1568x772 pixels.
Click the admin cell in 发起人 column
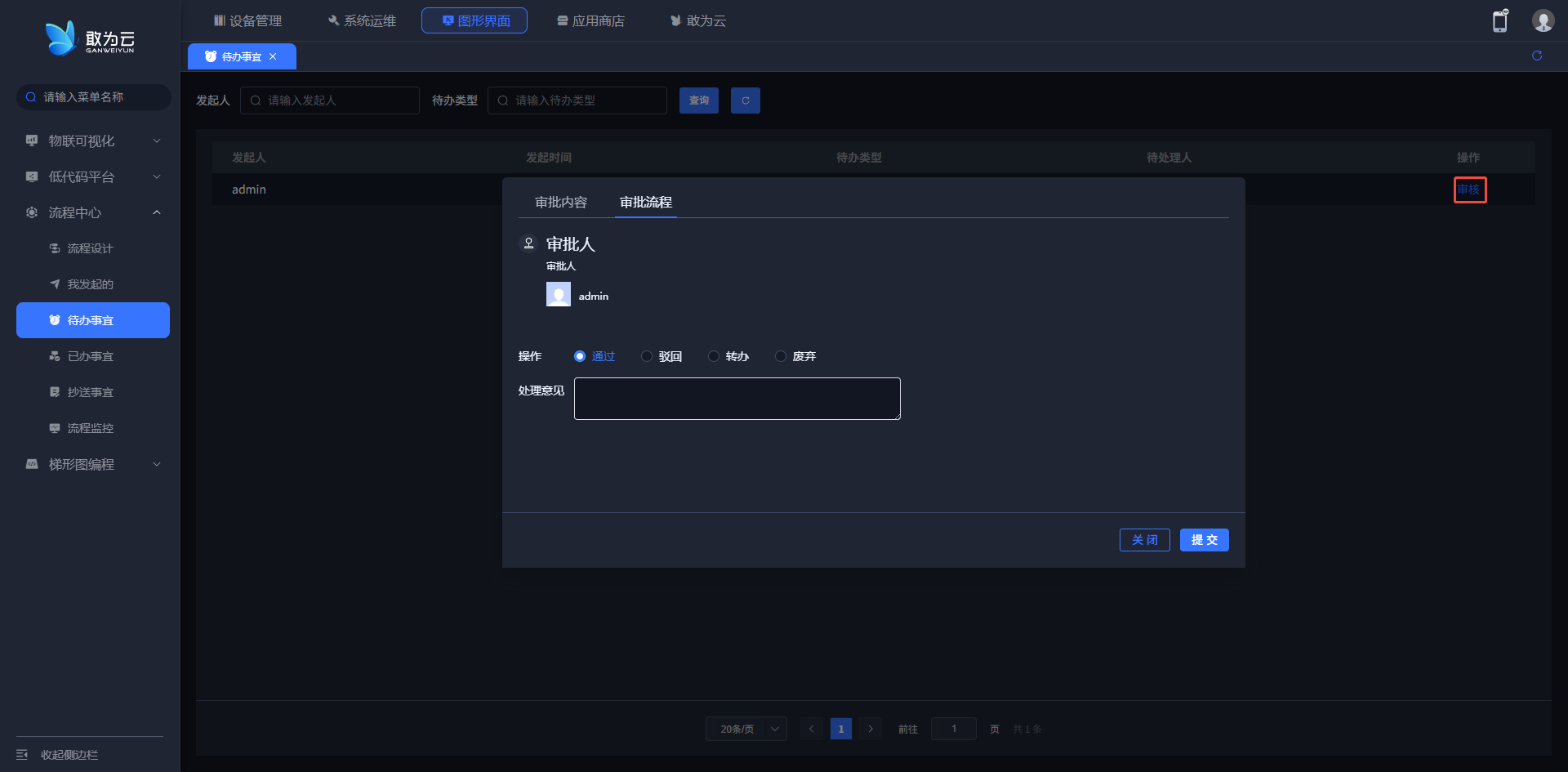click(249, 190)
